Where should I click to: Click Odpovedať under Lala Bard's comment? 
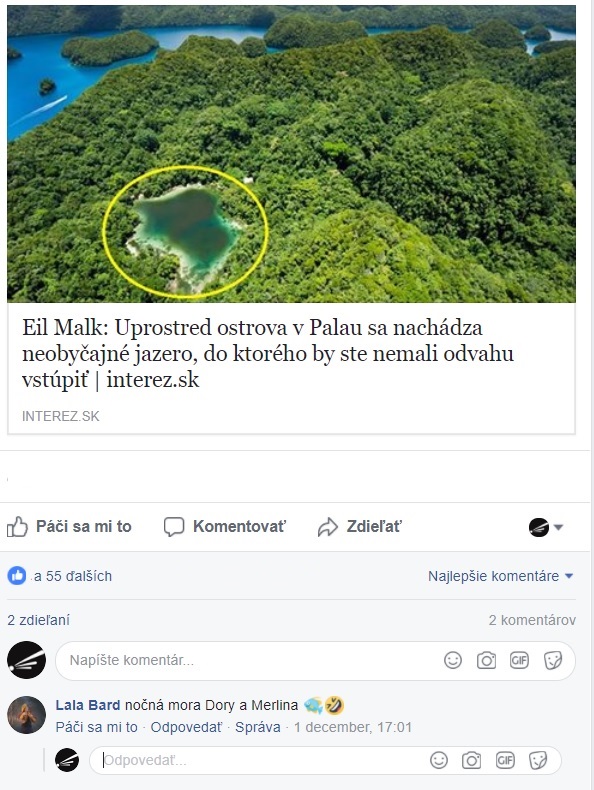(186, 727)
